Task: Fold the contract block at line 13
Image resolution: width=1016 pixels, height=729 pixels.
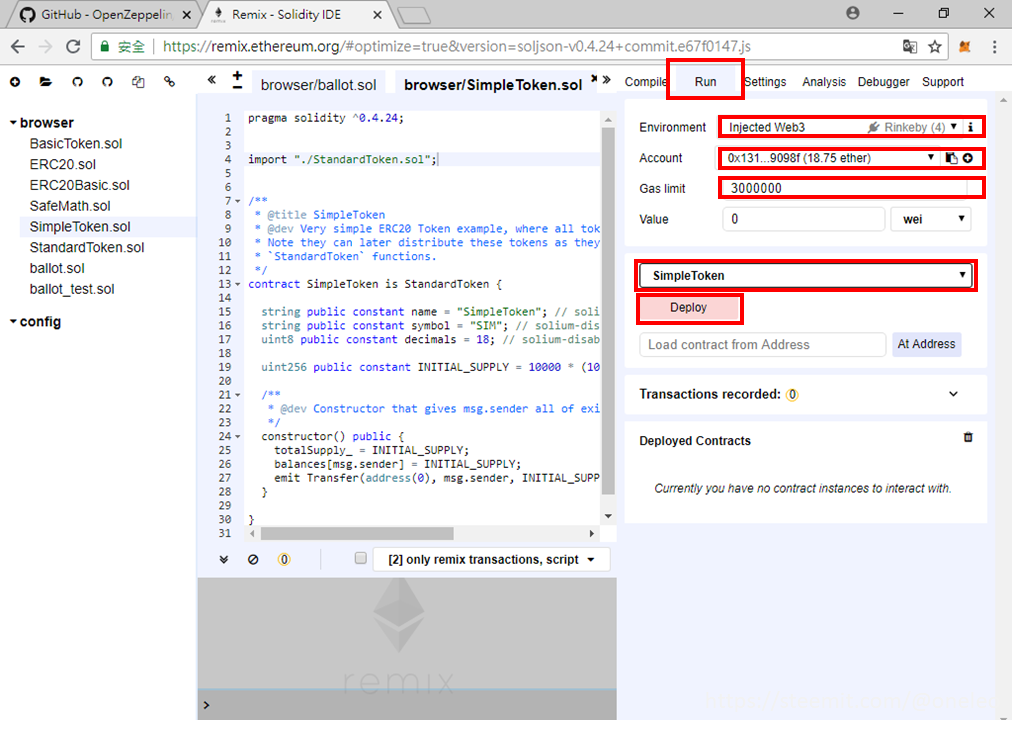Action: click(x=238, y=284)
